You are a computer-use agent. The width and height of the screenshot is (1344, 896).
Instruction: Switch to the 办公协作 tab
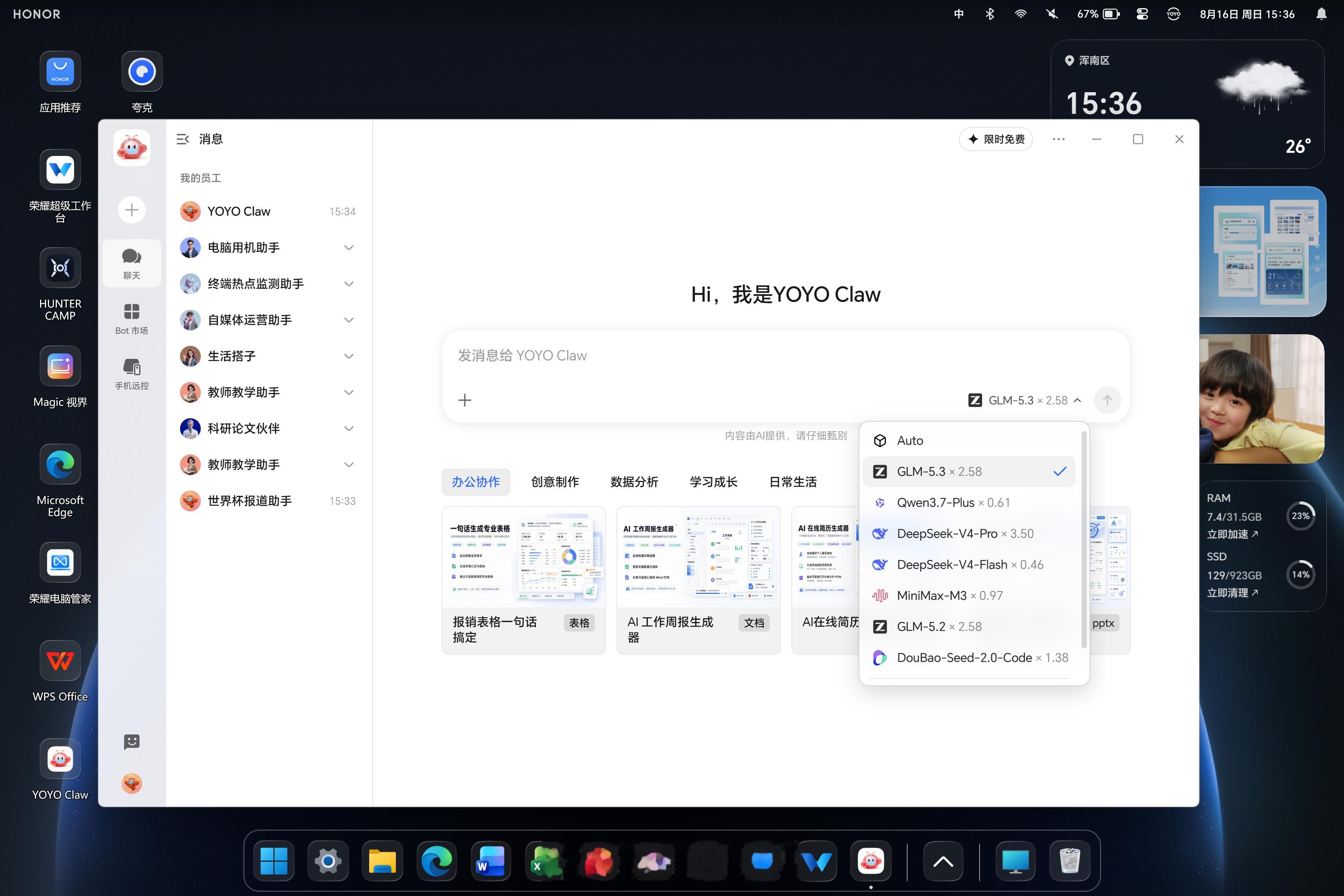point(476,482)
